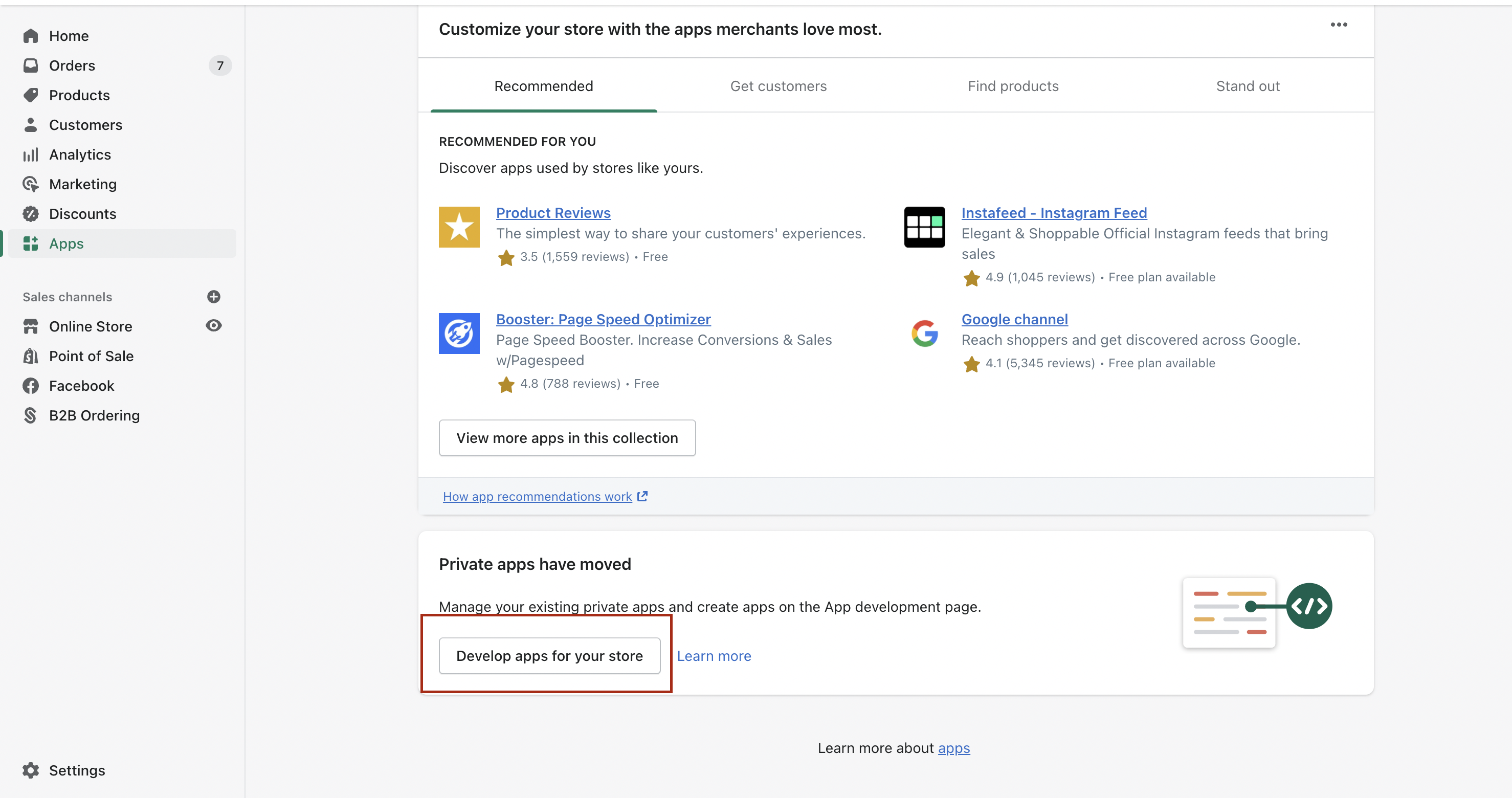The height and width of the screenshot is (798, 1512).
Task: Click the 4.8 (788 reviews) rating text
Action: tap(570, 384)
